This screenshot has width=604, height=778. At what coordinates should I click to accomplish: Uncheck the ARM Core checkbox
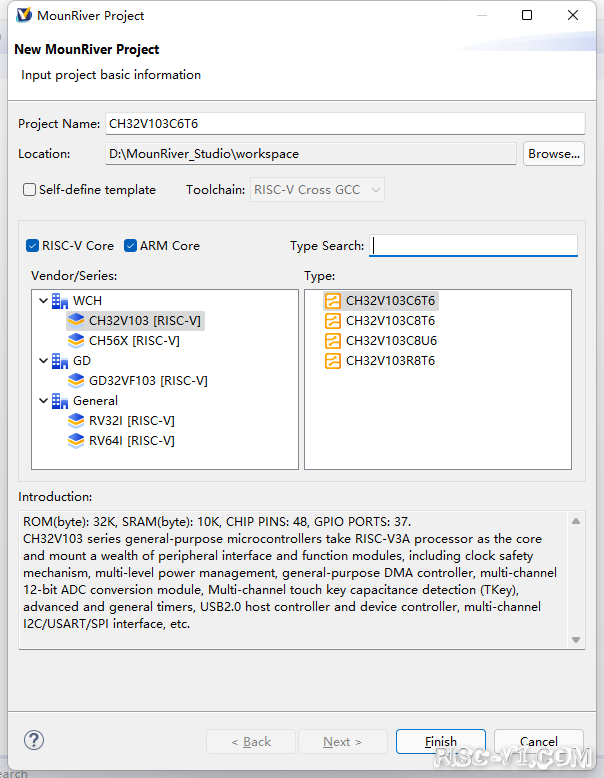[130, 246]
